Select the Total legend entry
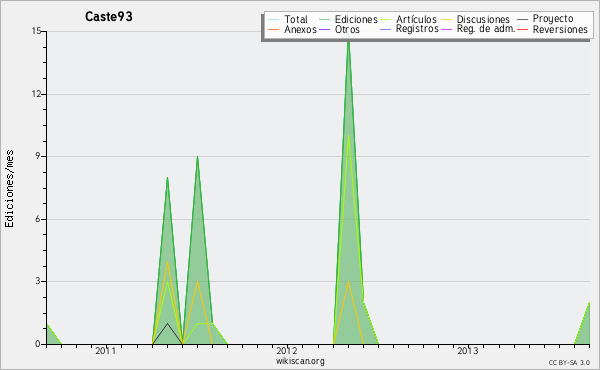The image size is (600, 370). 296,20
